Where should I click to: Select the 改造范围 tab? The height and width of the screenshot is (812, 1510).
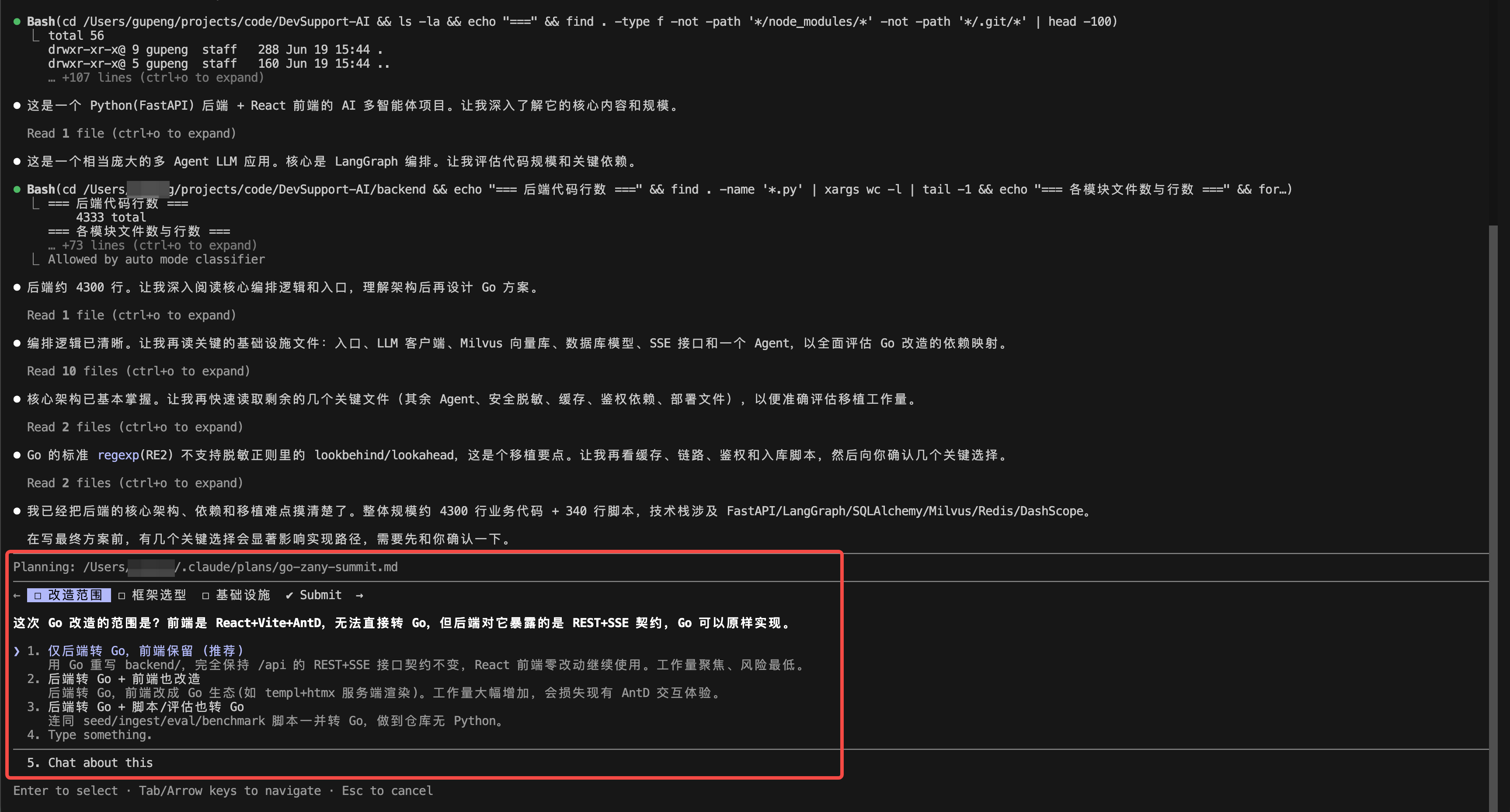(69, 595)
